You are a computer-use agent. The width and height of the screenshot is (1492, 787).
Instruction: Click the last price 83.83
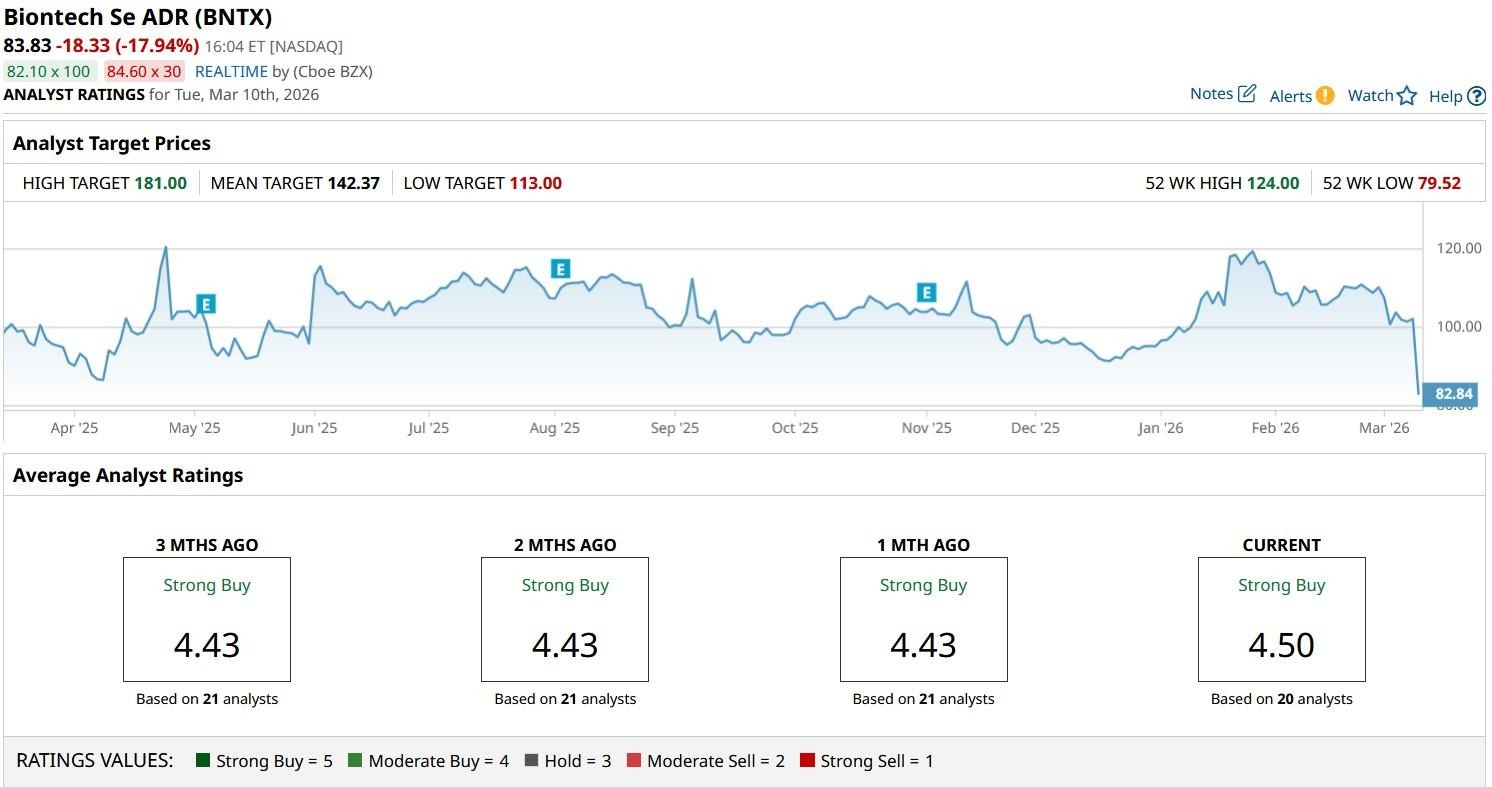pyautogui.click(x=27, y=46)
